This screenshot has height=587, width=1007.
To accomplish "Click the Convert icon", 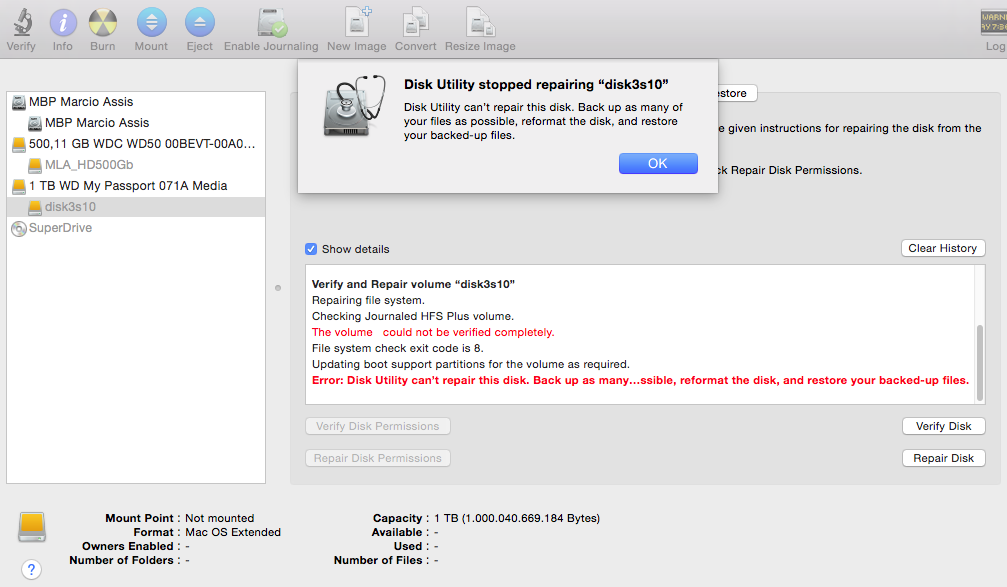I will coord(415,20).
